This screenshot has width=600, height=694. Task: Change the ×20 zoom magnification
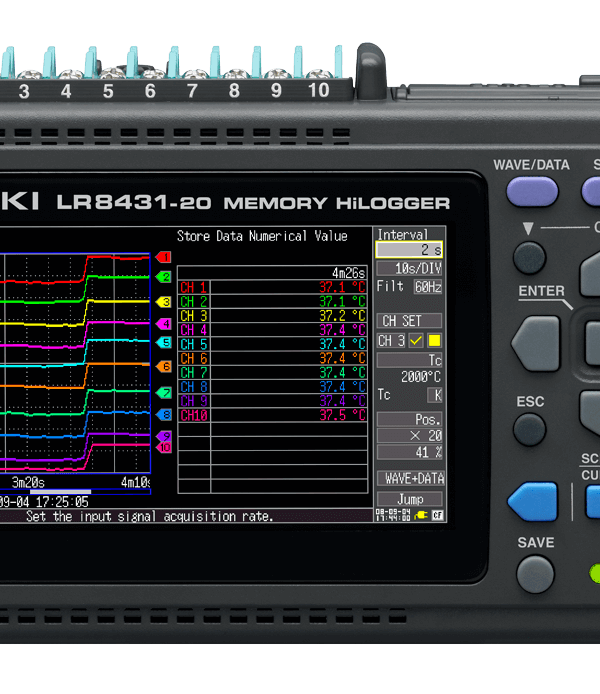click(409, 436)
